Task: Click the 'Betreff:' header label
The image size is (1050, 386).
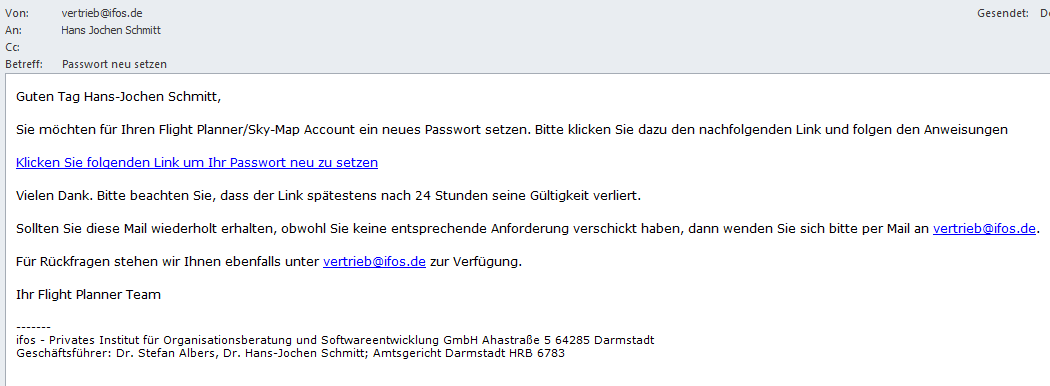Action: coord(24,64)
